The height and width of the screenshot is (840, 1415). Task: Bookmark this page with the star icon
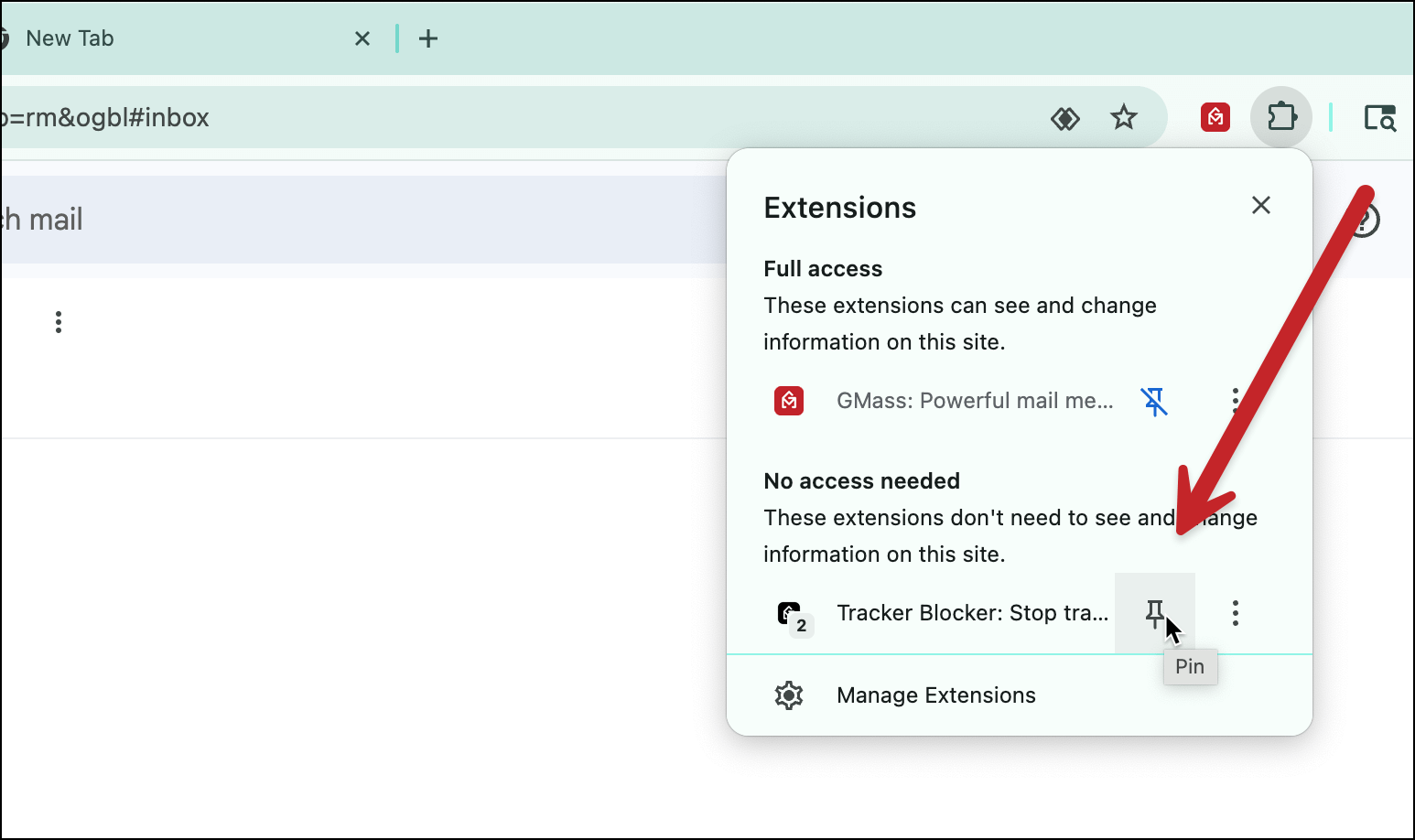coord(1123,117)
